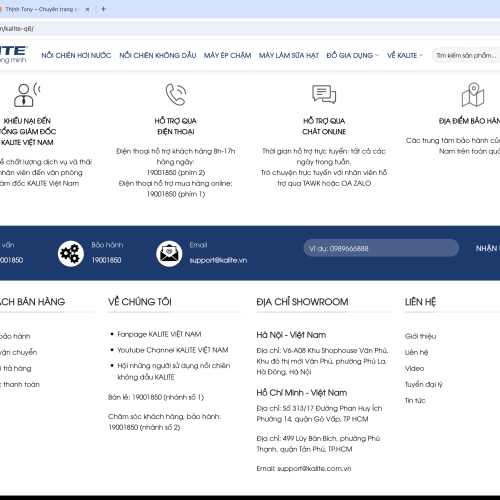The image size is (500, 500).
Task: Click the NHẬN button beside phone field
Action: coord(488,248)
